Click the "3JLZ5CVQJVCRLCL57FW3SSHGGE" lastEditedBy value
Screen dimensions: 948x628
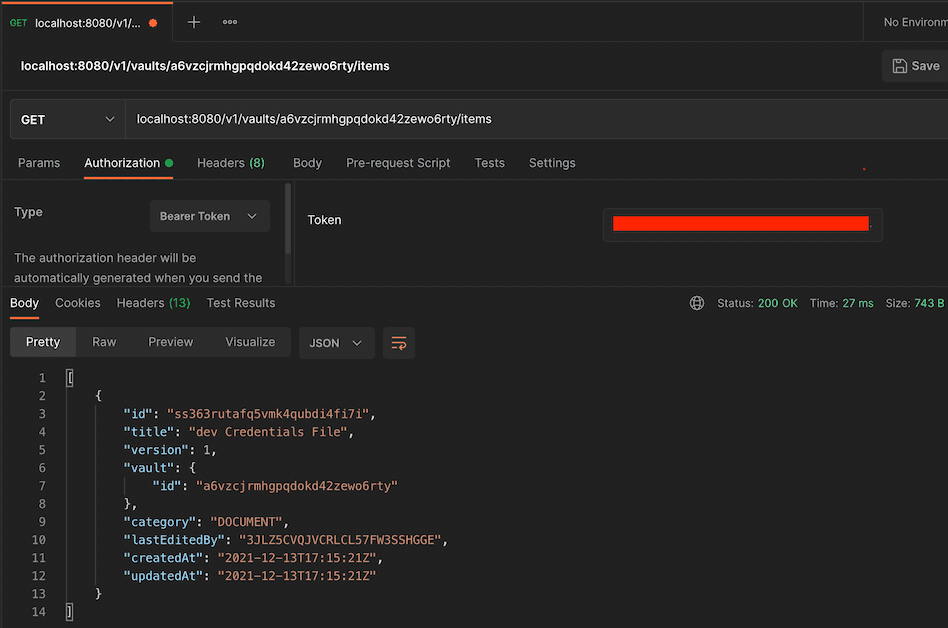[x=340, y=540]
